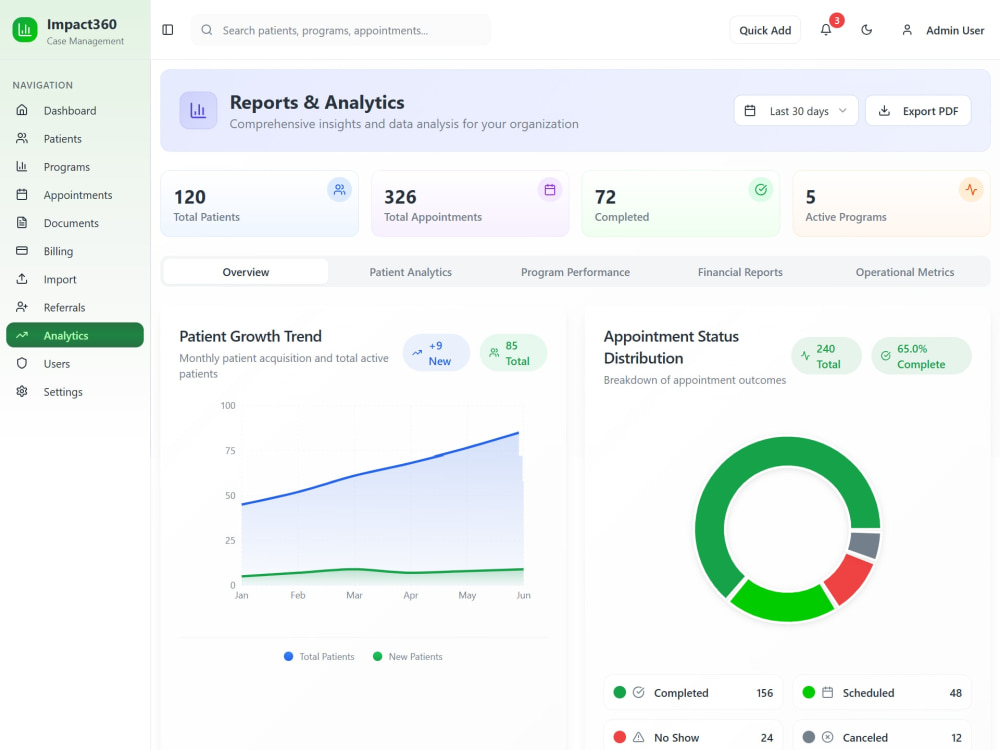Click the Patient Growth Trend heading

tap(250, 336)
